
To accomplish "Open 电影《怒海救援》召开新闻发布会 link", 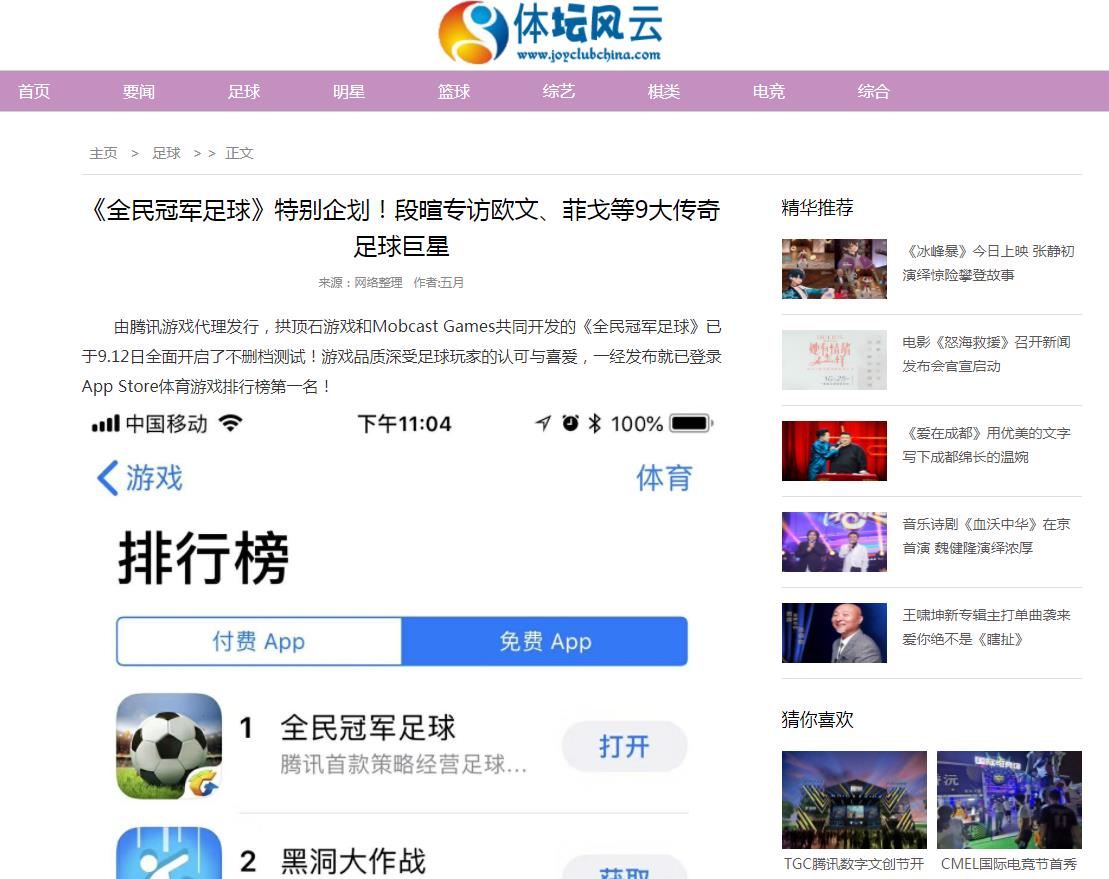I will [x=986, y=354].
